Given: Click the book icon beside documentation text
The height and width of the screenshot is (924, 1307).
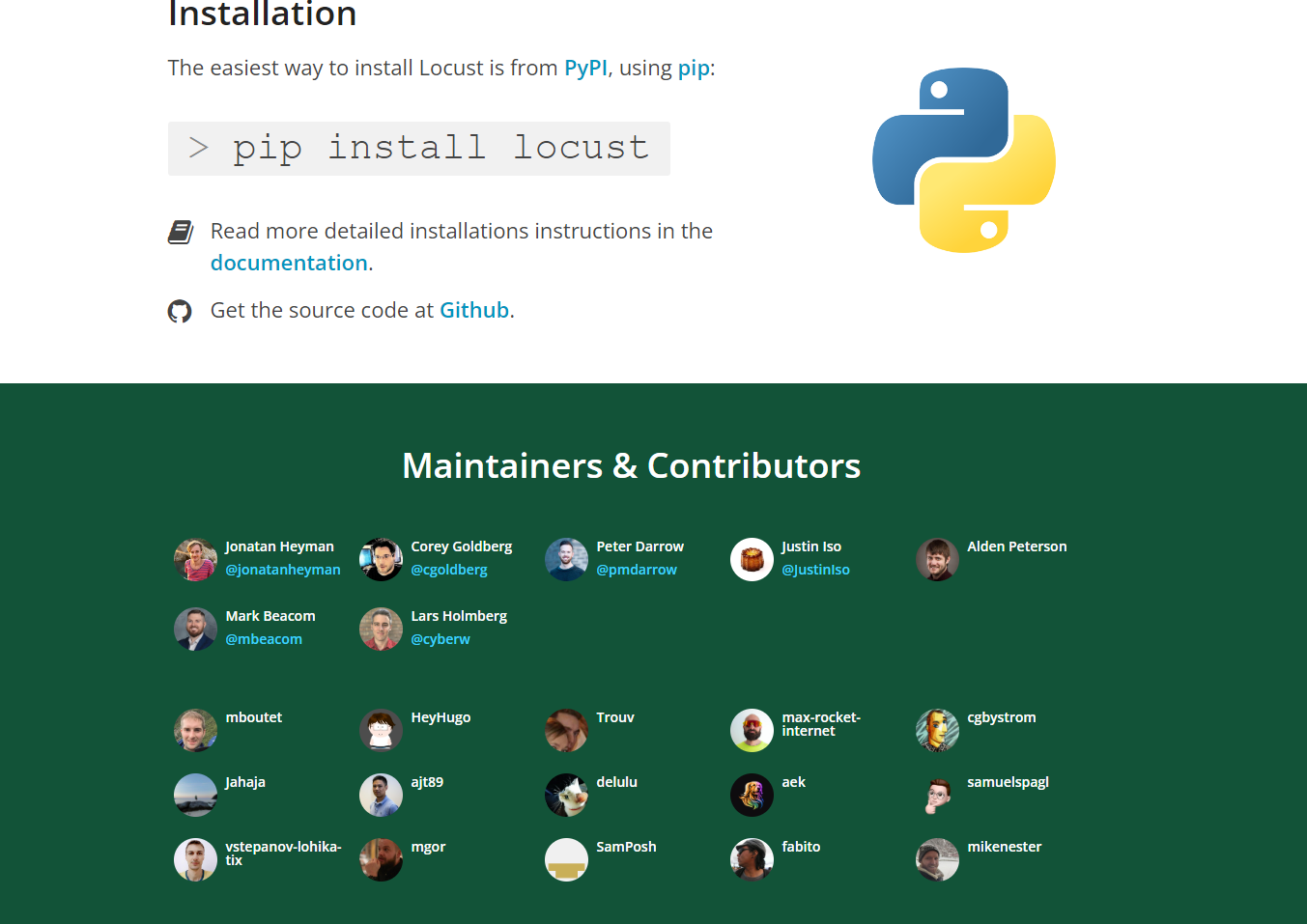Looking at the screenshot, I should pyautogui.click(x=181, y=232).
